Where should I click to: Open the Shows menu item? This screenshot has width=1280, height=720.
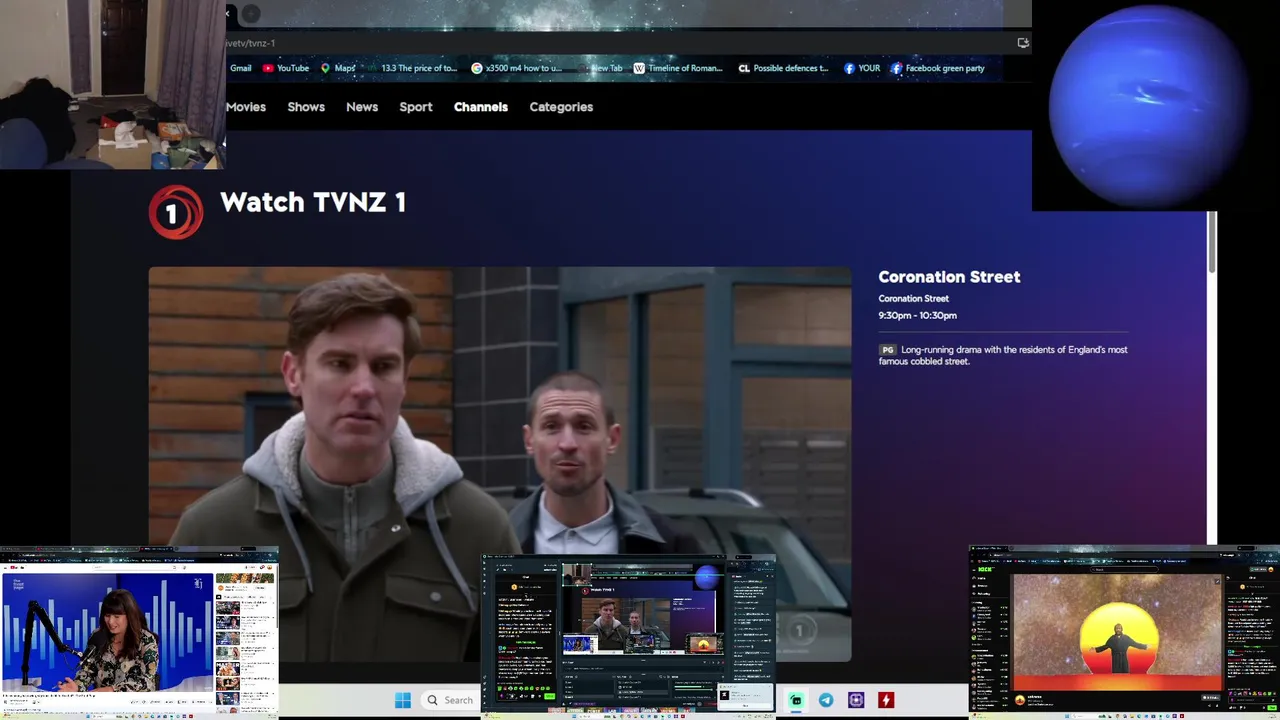[x=306, y=107]
